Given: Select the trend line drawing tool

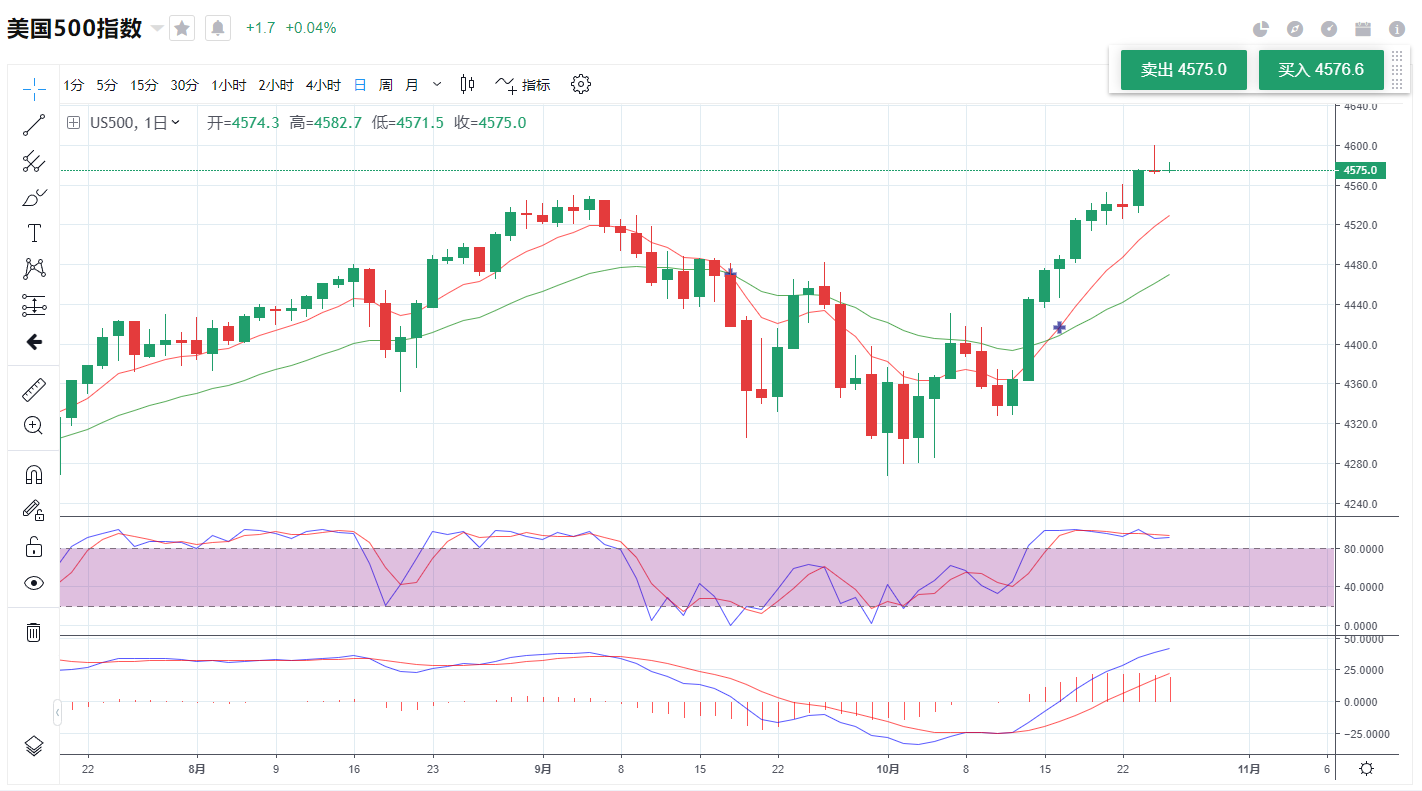Looking at the screenshot, I should tap(34, 125).
